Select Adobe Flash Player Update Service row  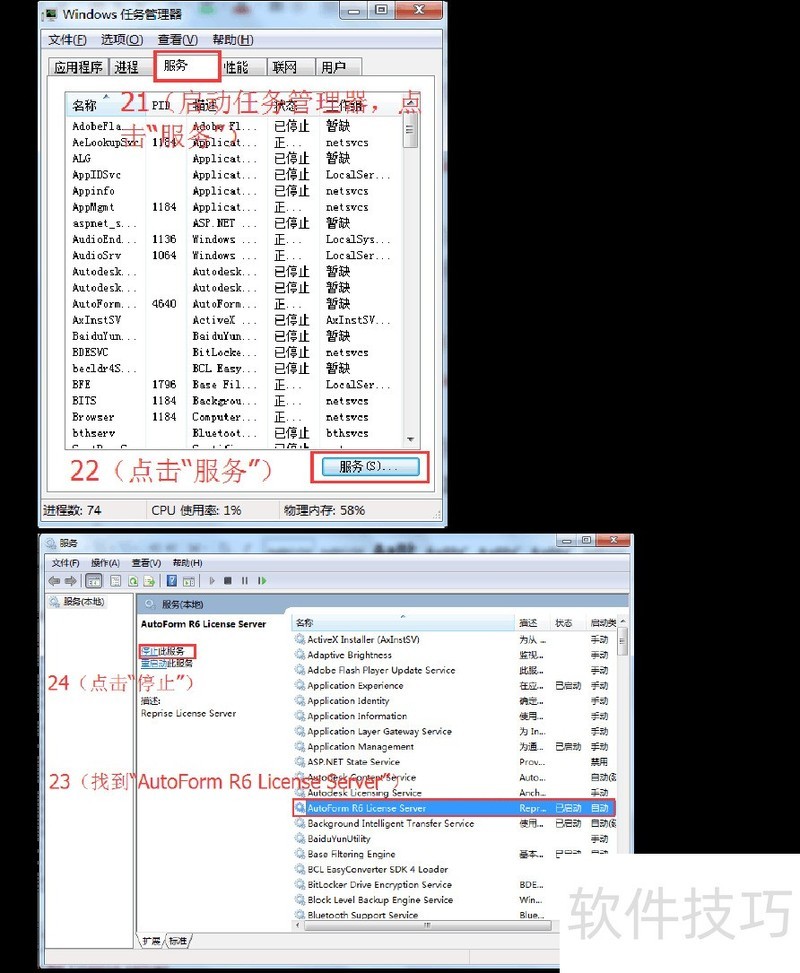[x=454, y=670]
